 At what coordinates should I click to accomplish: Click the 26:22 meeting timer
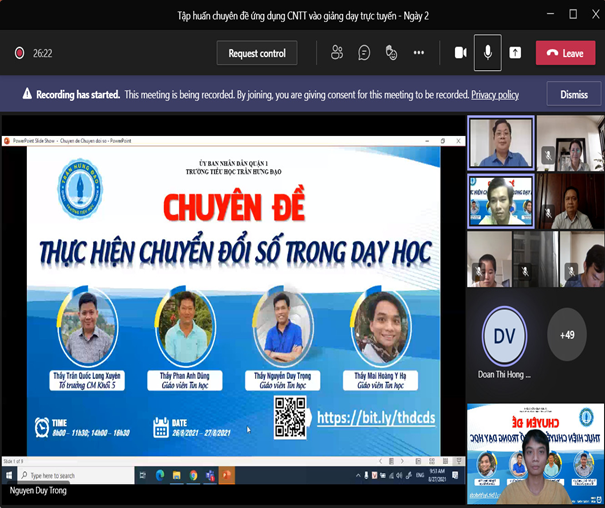42,53
